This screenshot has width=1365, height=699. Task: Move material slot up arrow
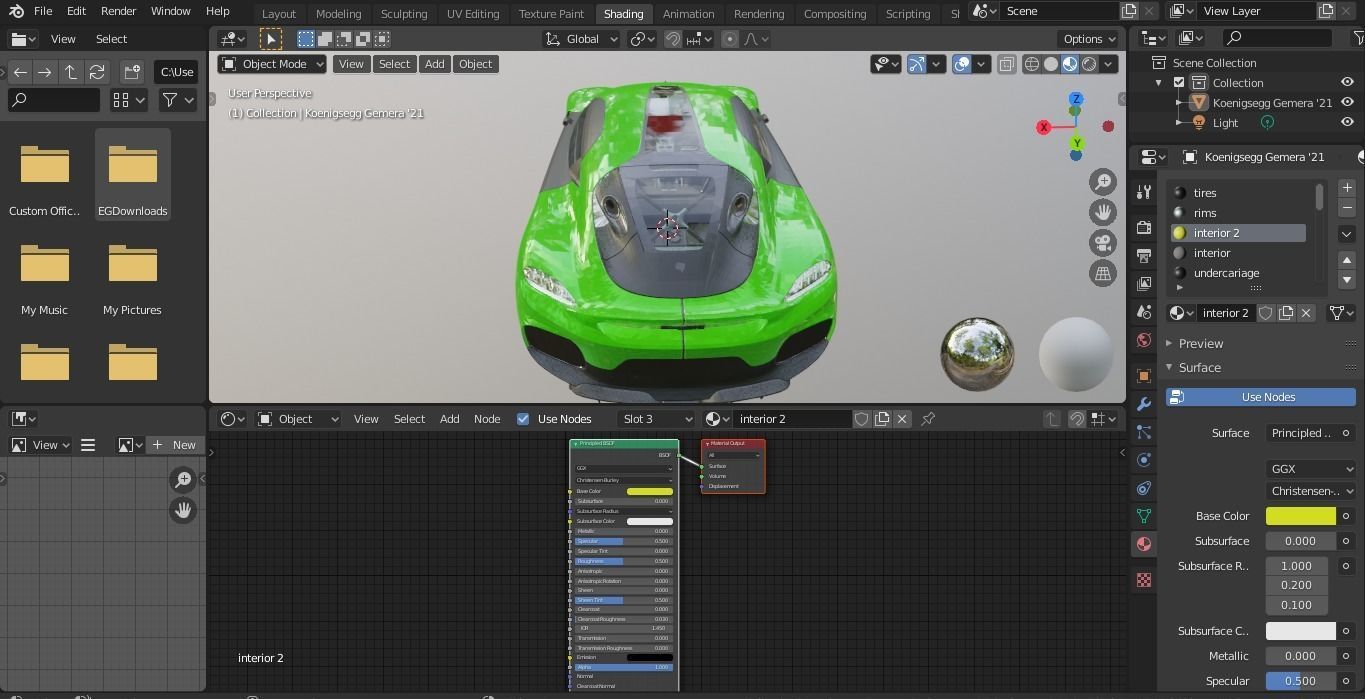1347,260
